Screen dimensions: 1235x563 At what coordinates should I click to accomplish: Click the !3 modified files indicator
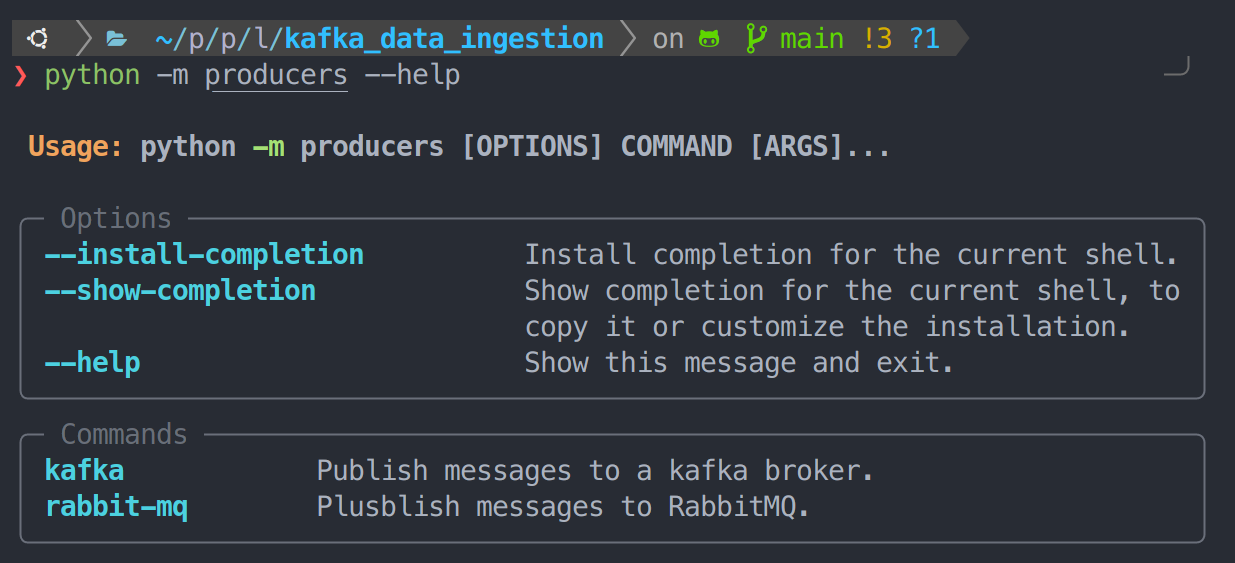coord(876,39)
